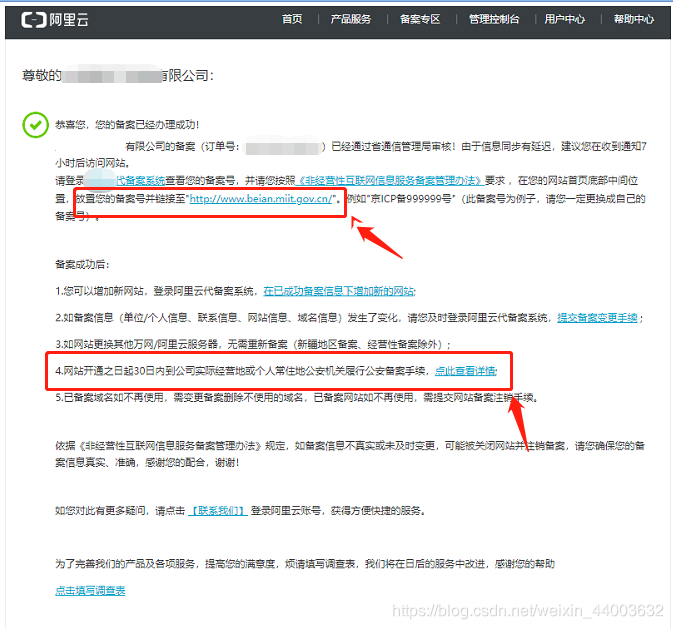This screenshot has height=629, width=673.
Task: Click 在已成功备案信息下增加新的网站 link
Action: coord(339,291)
